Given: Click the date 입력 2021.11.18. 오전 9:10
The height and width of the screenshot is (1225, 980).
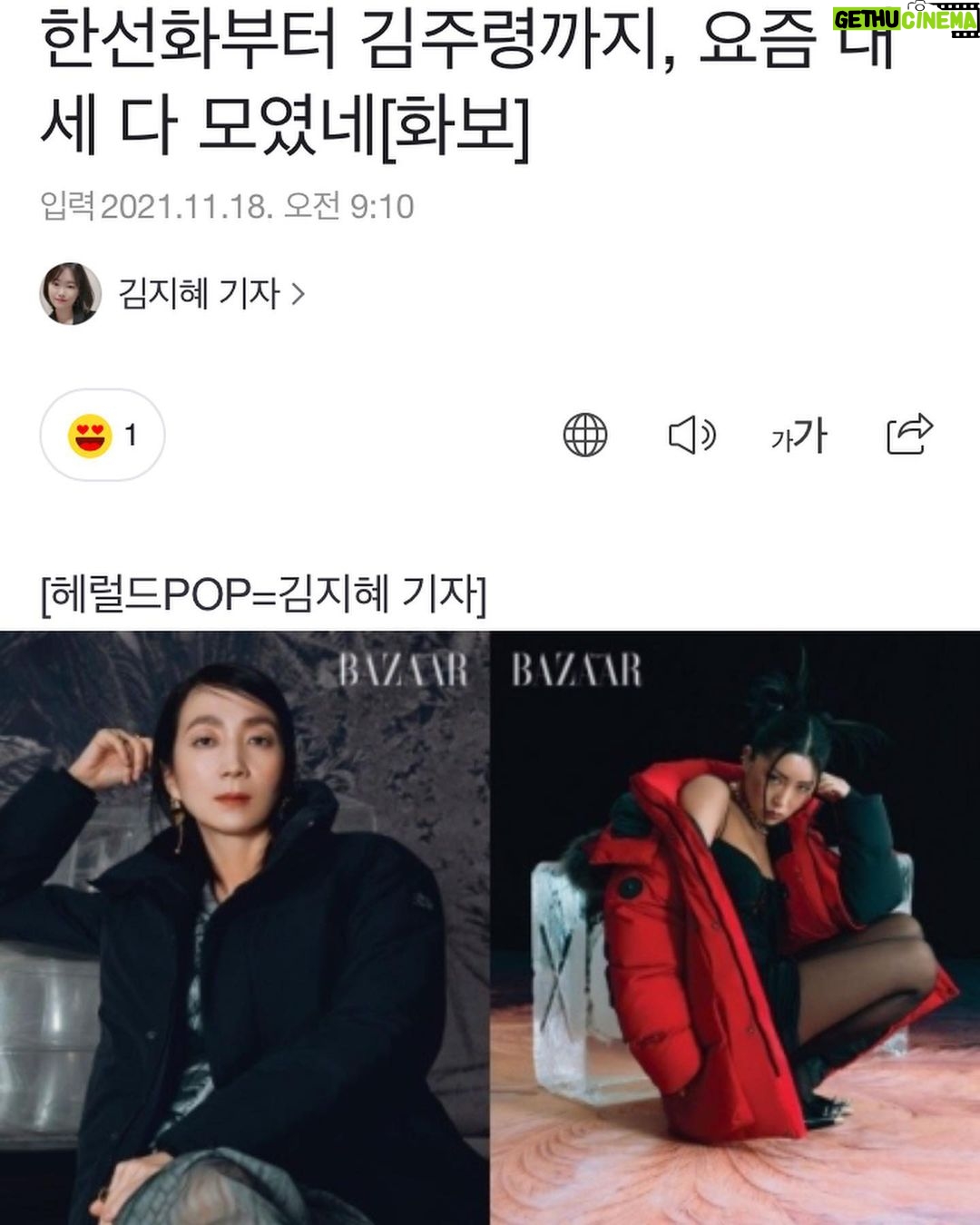Looking at the screenshot, I should (x=227, y=207).
